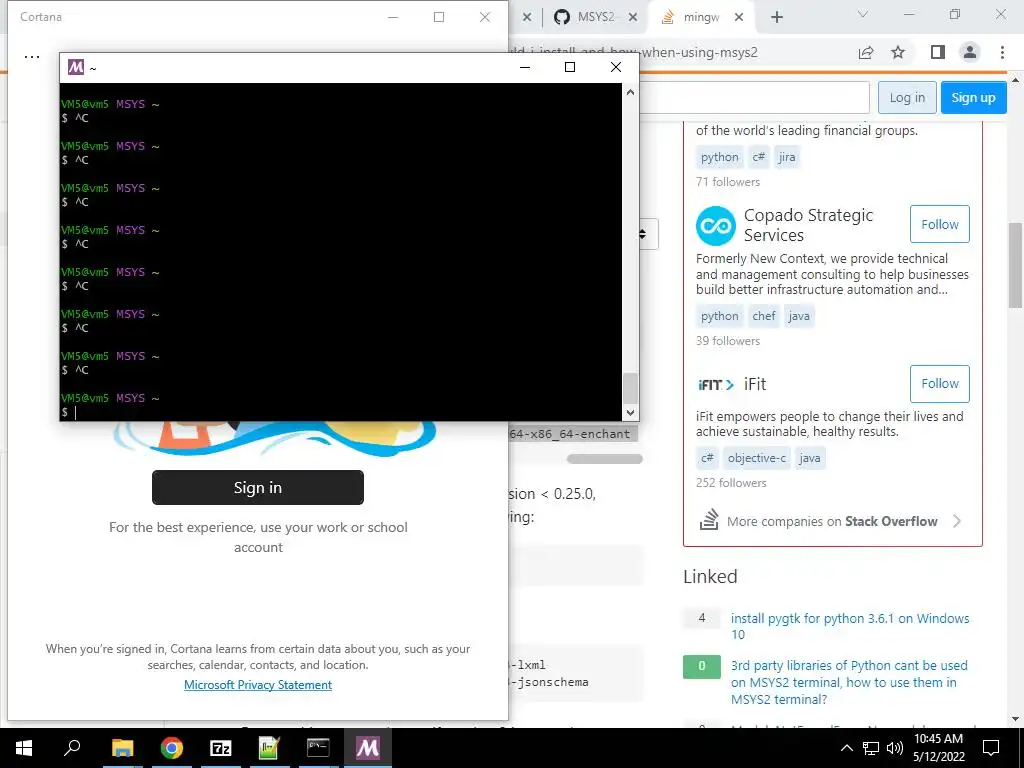1024x768 pixels.
Task: Open 7-Zip from the taskbar
Action: point(221,748)
